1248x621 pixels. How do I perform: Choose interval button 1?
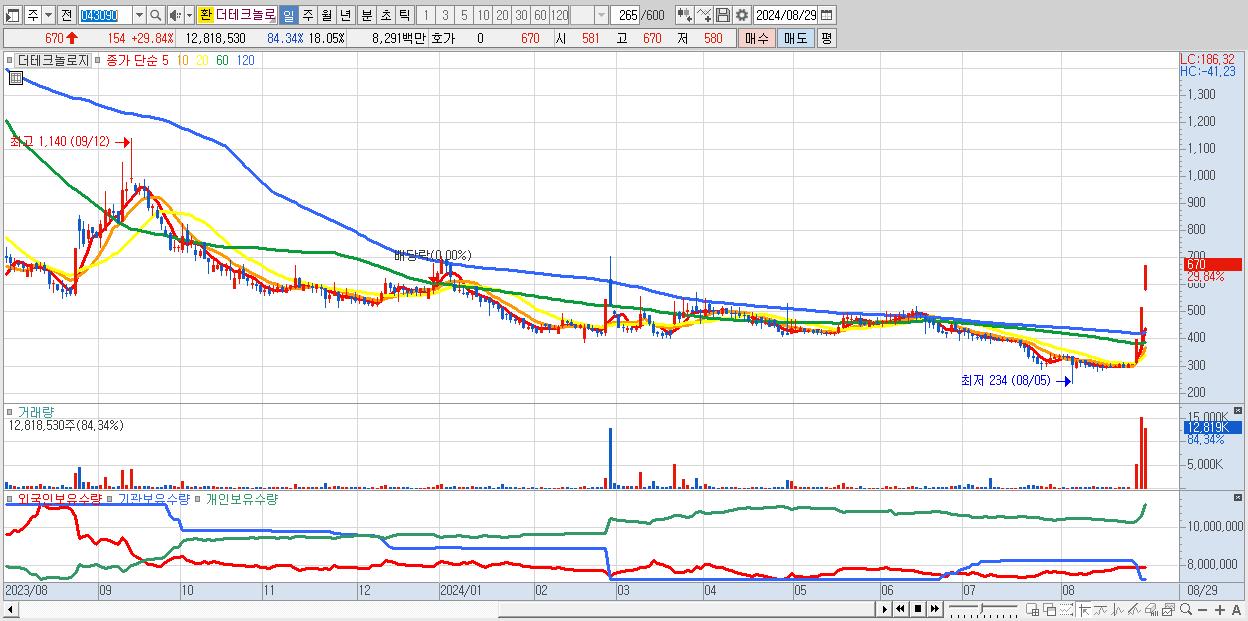425,15
